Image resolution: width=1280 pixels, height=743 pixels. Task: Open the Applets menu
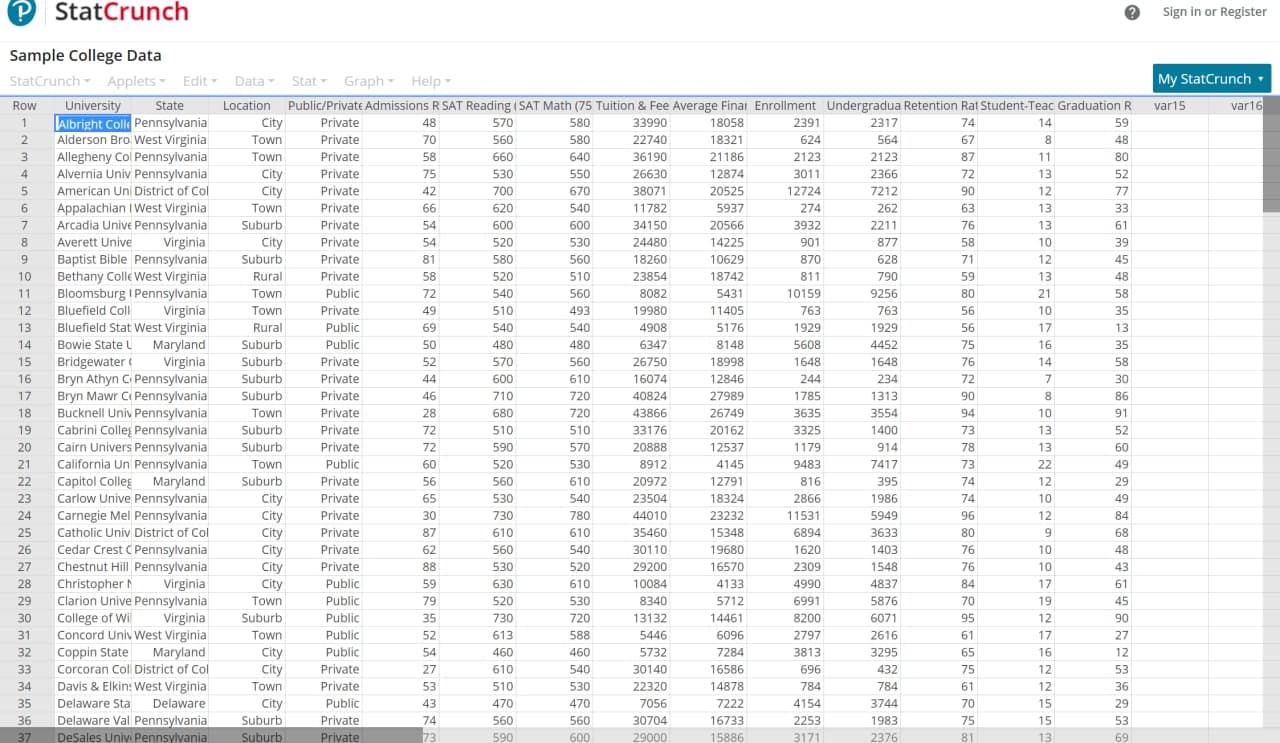(x=133, y=81)
